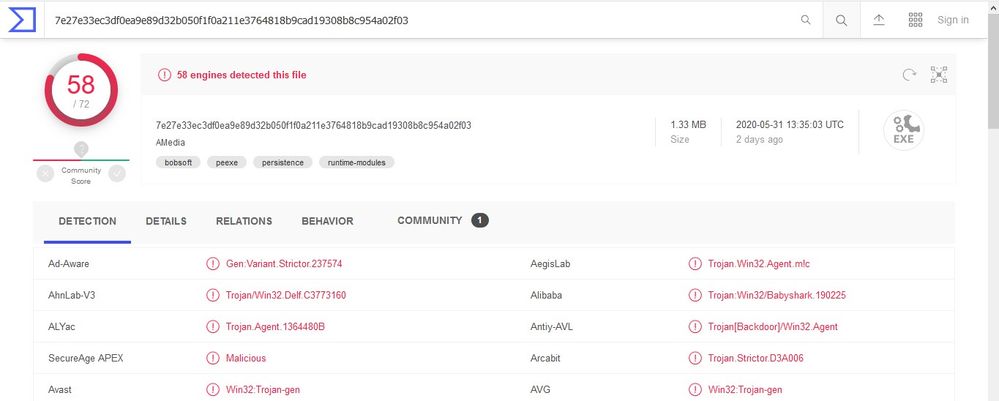Screen dimensions: 999x401
Task: Select the runtime-modules tag
Action: point(356,162)
